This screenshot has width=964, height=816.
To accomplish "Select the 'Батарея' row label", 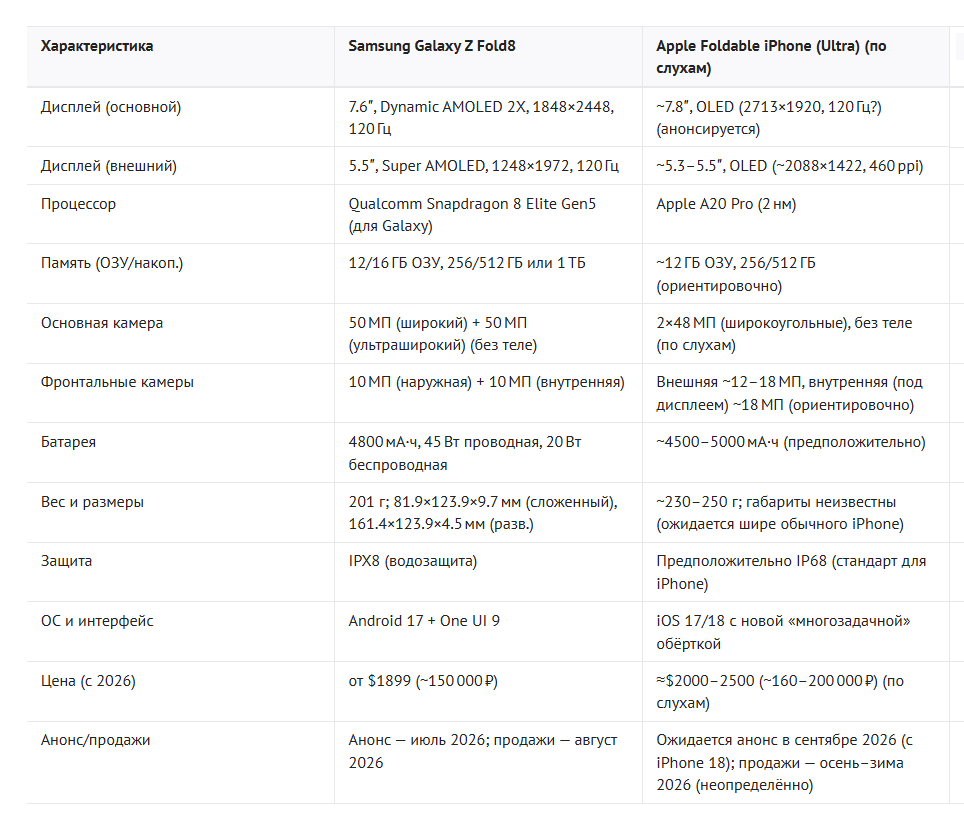I will (x=68, y=442).
